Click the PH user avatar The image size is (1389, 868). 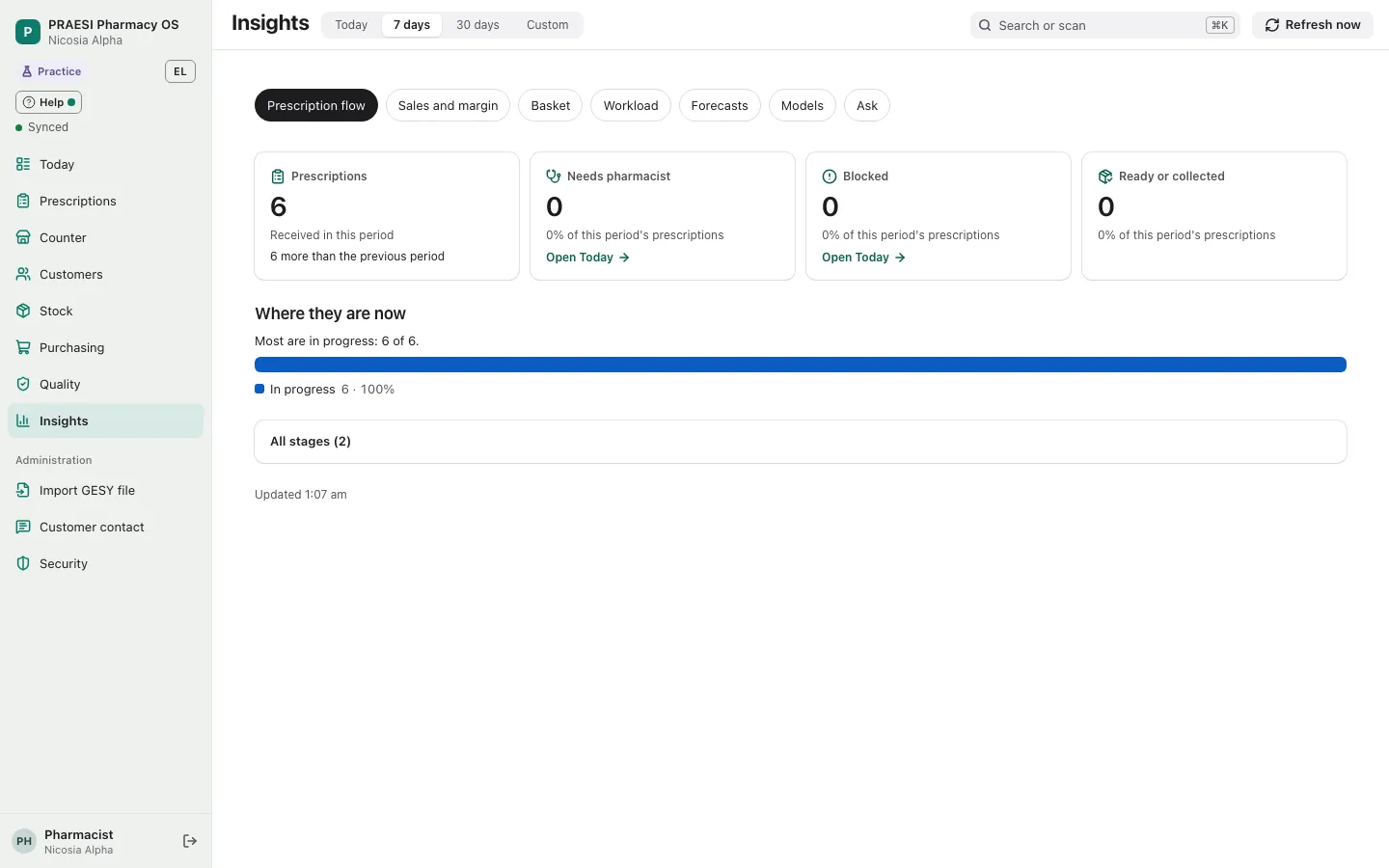tap(24, 842)
